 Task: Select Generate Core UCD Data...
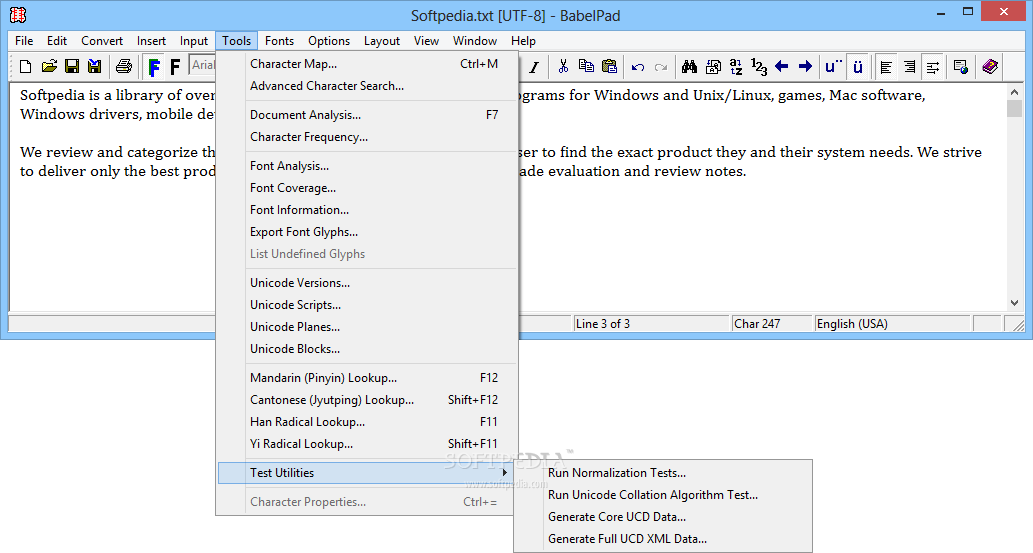[663, 517]
